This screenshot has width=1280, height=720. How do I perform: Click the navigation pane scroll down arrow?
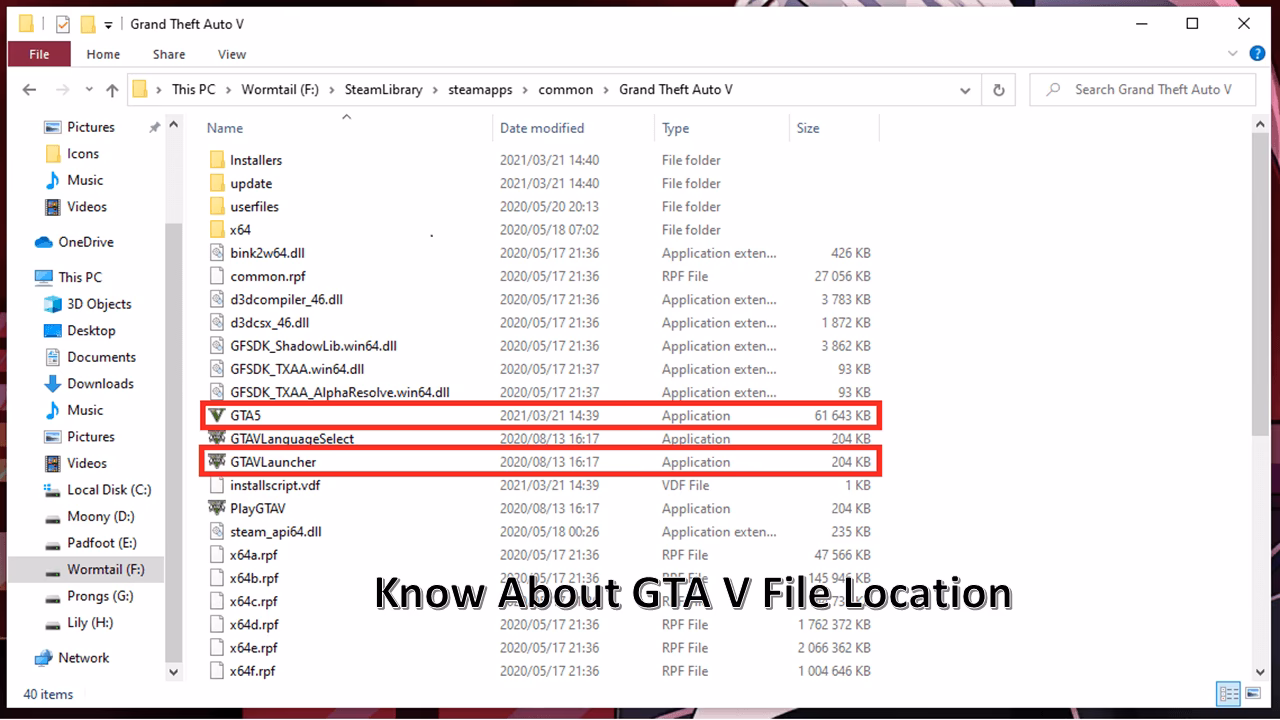pyautogui.click(x=174, y=673)
